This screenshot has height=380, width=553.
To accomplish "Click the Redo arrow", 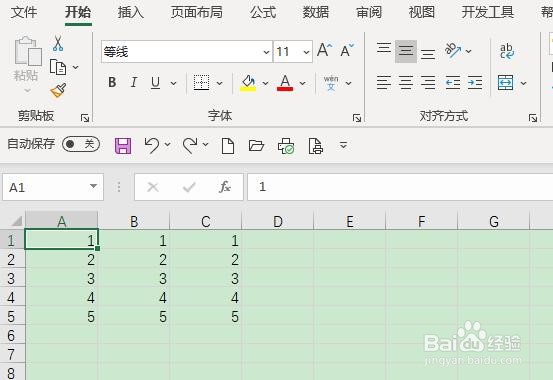I will [x=190, y=145].
